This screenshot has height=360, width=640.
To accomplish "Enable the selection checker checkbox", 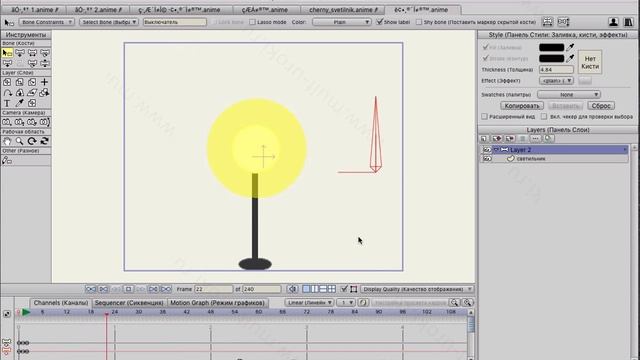I will [x=544, y=117].
